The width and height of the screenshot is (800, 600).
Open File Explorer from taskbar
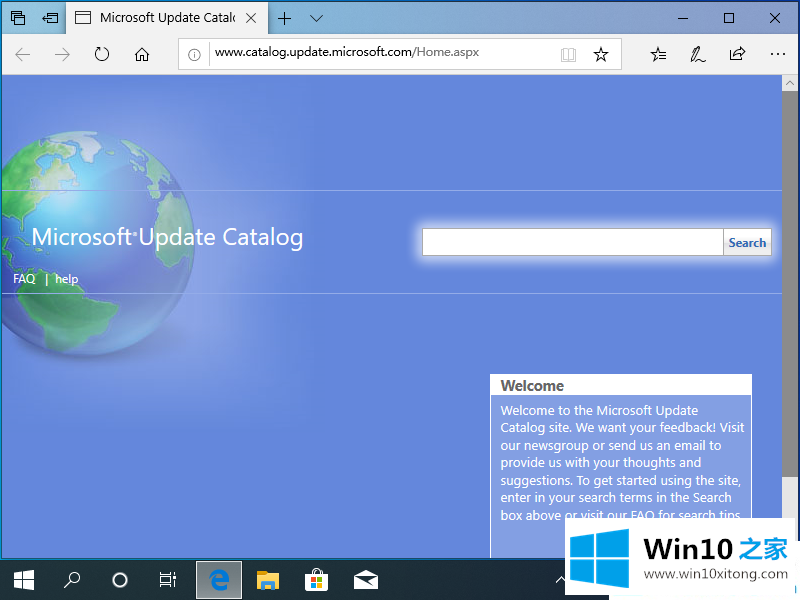[x=267, y=580]
